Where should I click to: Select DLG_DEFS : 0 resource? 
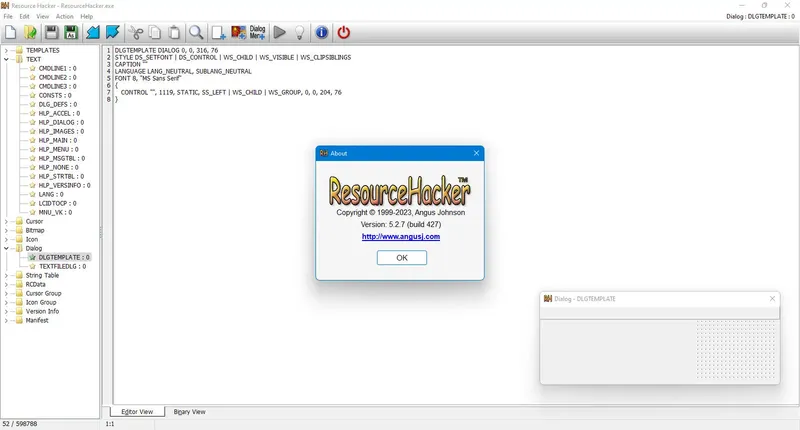tap(58, 105)
